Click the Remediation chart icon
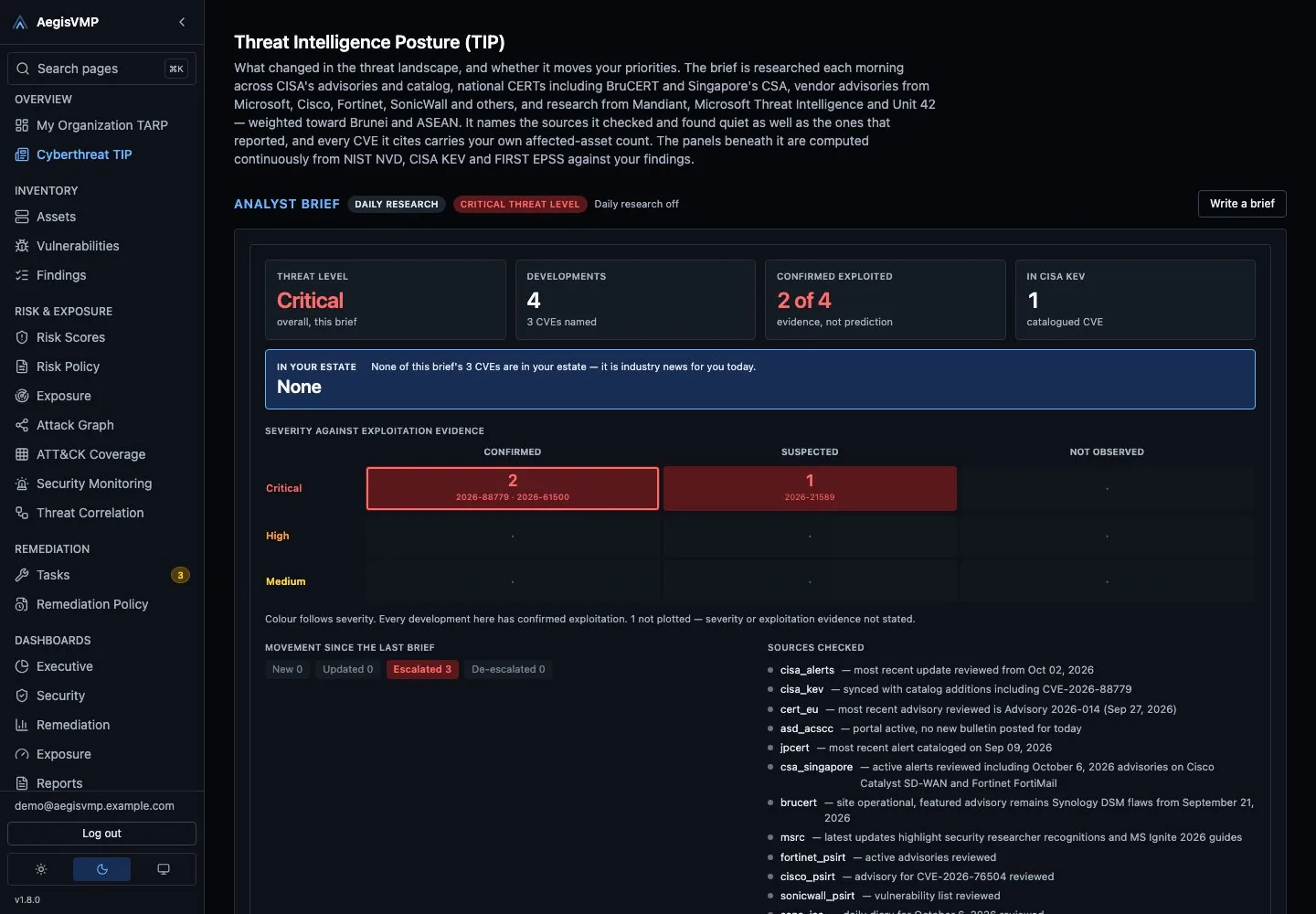 [22, 725]
